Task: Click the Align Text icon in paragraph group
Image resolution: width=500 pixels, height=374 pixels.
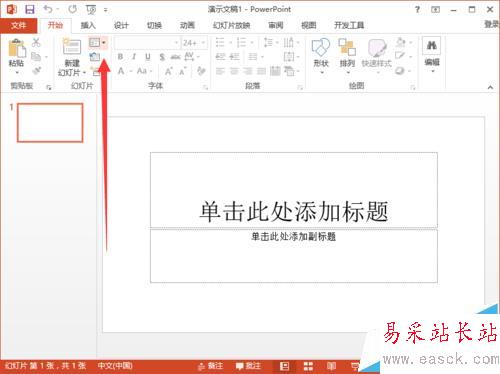Action: (x=289, y=57)
